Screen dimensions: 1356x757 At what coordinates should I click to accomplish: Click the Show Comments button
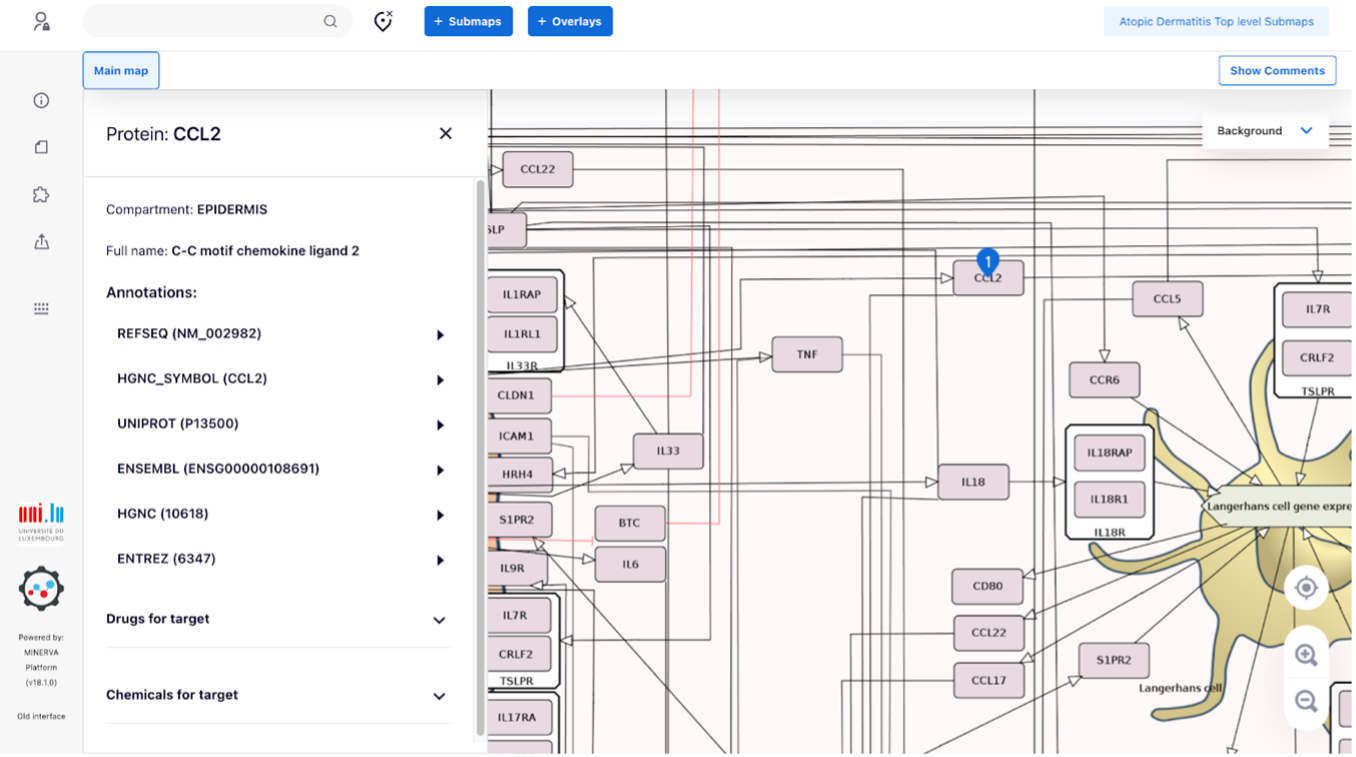(1277, 71)
